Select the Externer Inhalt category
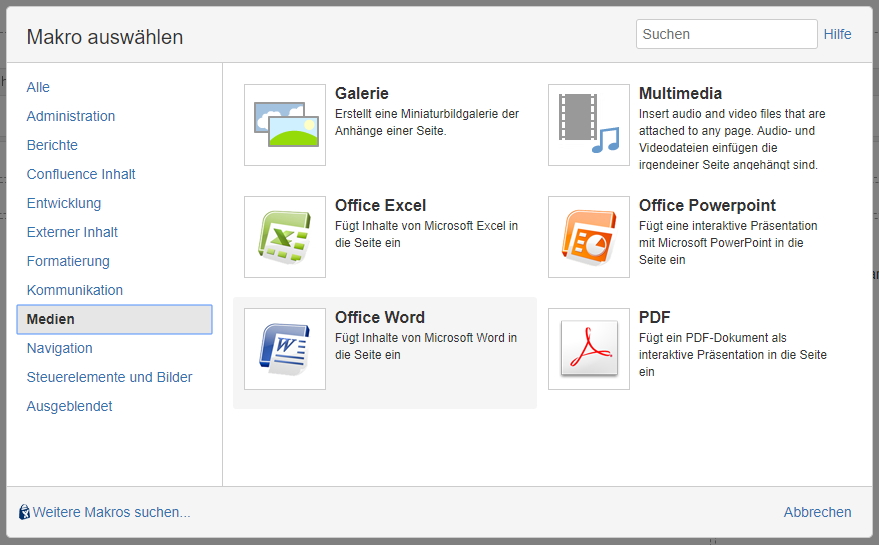 coord(72,232)
